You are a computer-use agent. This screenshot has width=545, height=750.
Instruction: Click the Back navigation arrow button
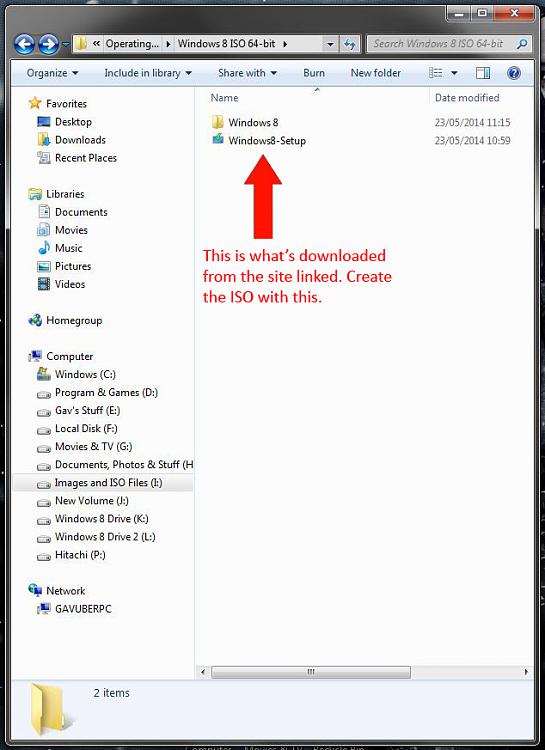(x=24, y=44)
